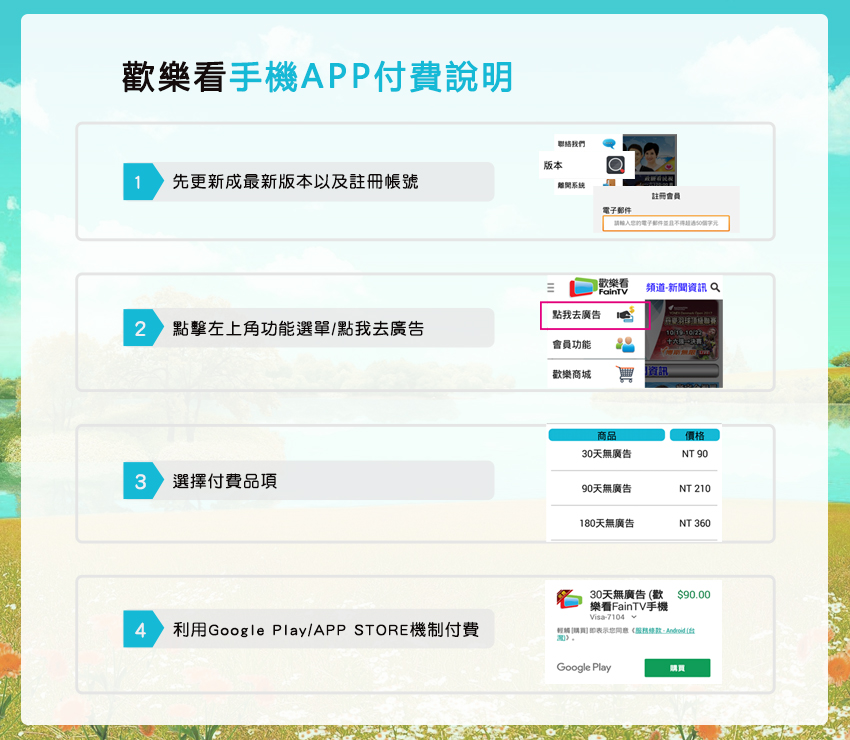Open the hamburger menu beside FainTV logo

click(x=550, y=288)
